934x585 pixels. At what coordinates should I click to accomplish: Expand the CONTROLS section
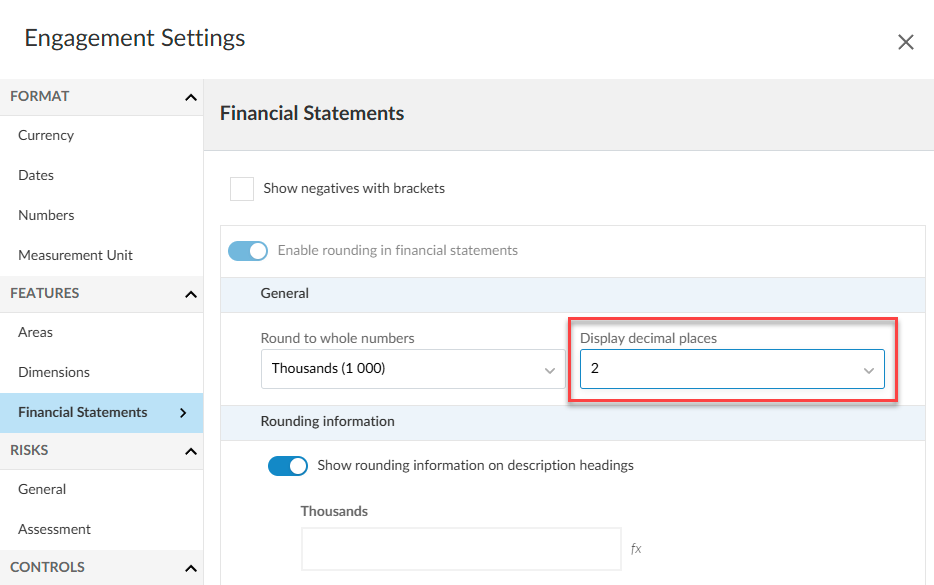pos(190,567)
